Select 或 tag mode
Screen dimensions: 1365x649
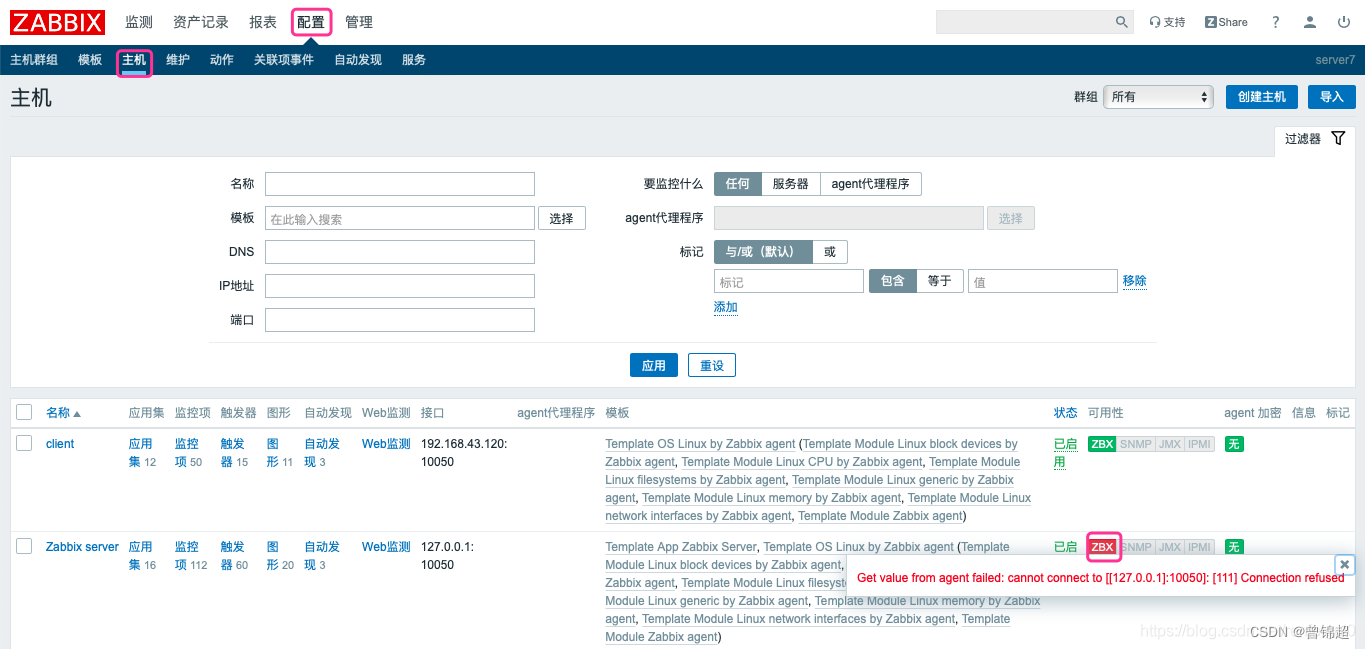(x=830, y=252)
